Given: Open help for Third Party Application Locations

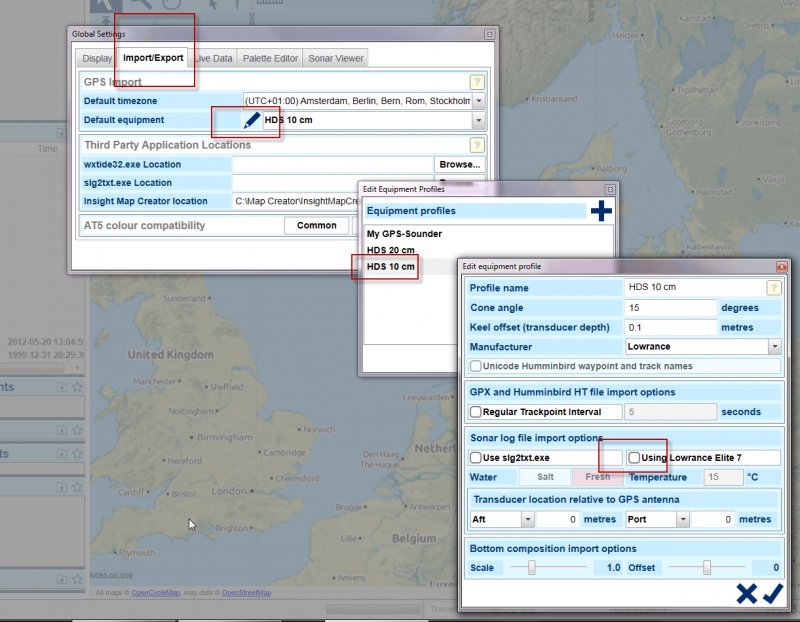Looking at the screenshot, I should coord(478,145).
